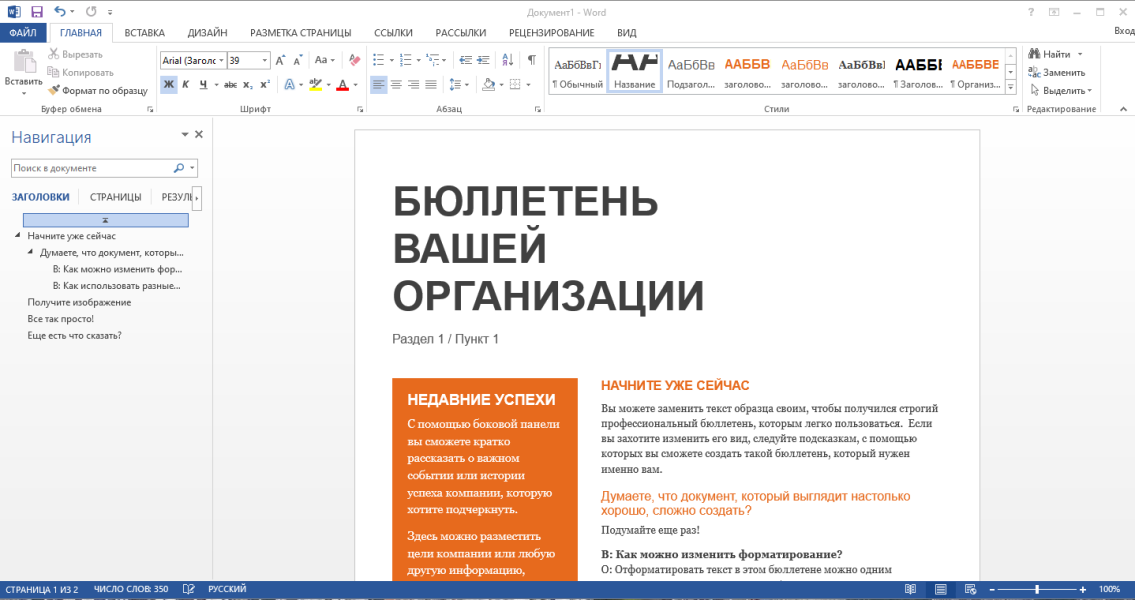The image size is (1135, 600).
Task: Click the Redo/repeat icon
Action: [x=90, y=12]
